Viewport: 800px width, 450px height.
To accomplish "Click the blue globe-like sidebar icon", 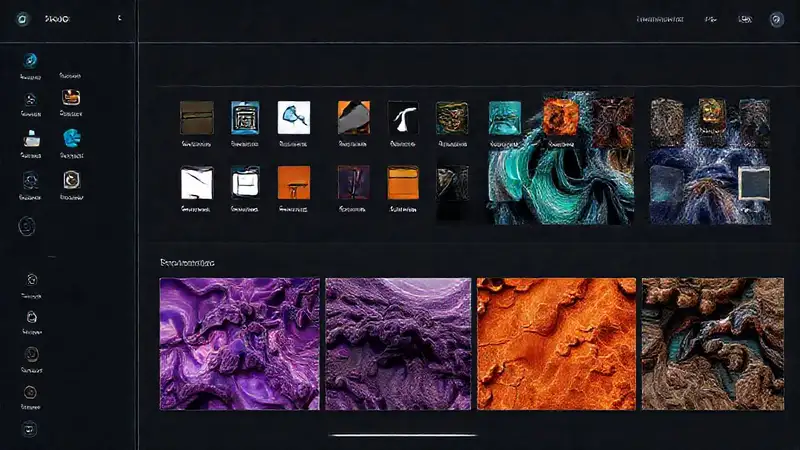I will (x=71, y=138).
